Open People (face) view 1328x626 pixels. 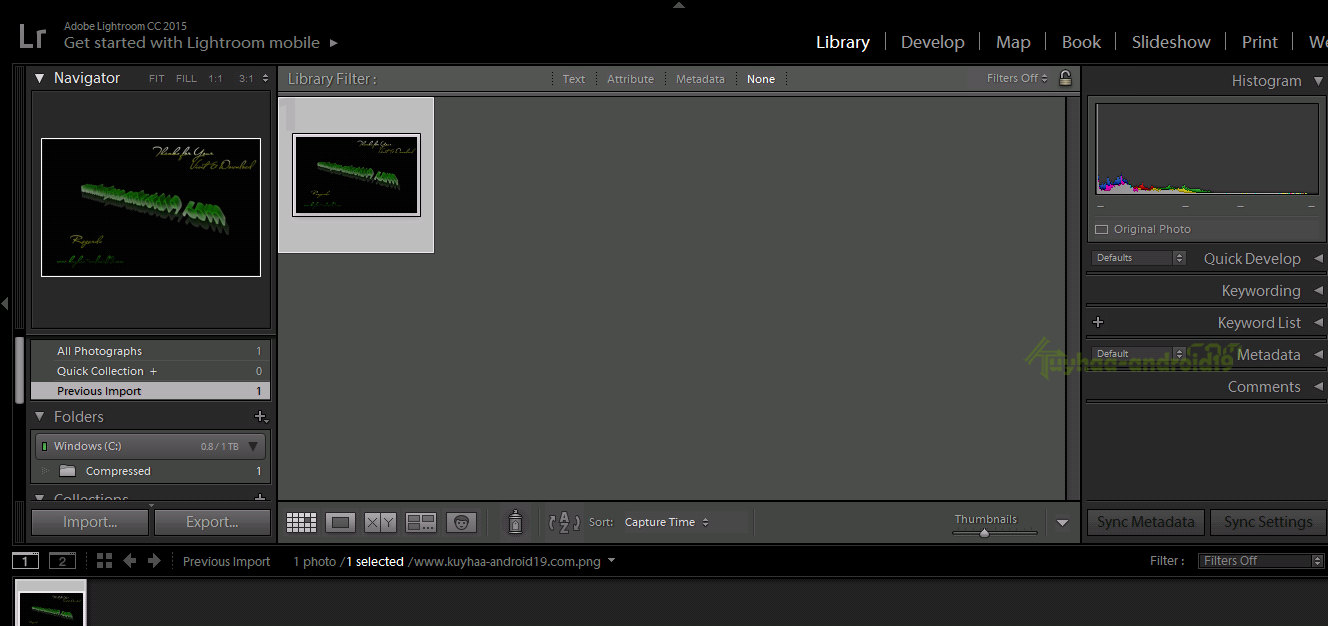(x=461, y=522)
